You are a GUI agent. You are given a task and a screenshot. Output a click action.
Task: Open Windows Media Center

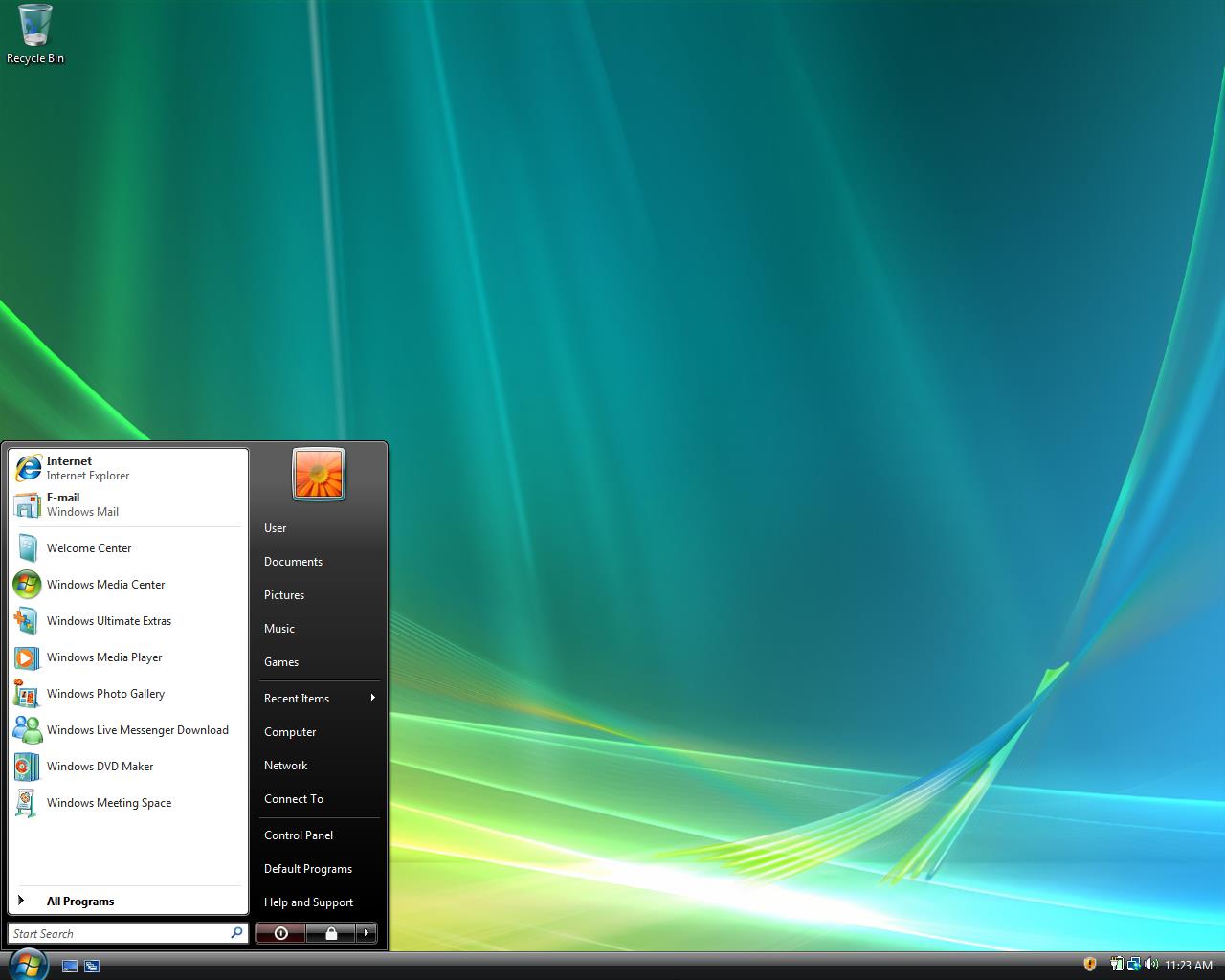[x=105, y=585]
